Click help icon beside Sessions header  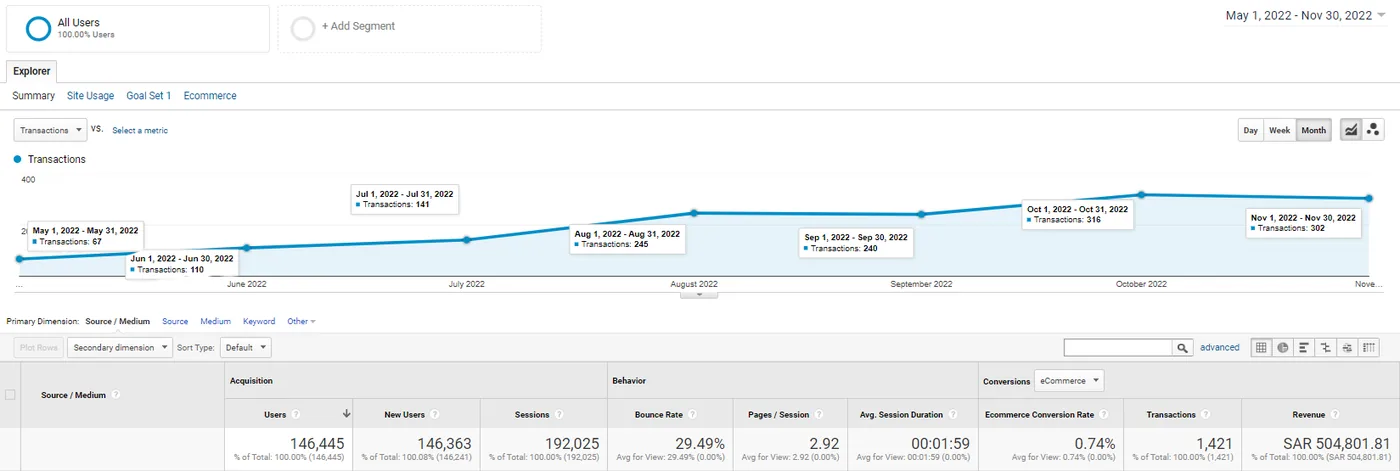[560, 414]
